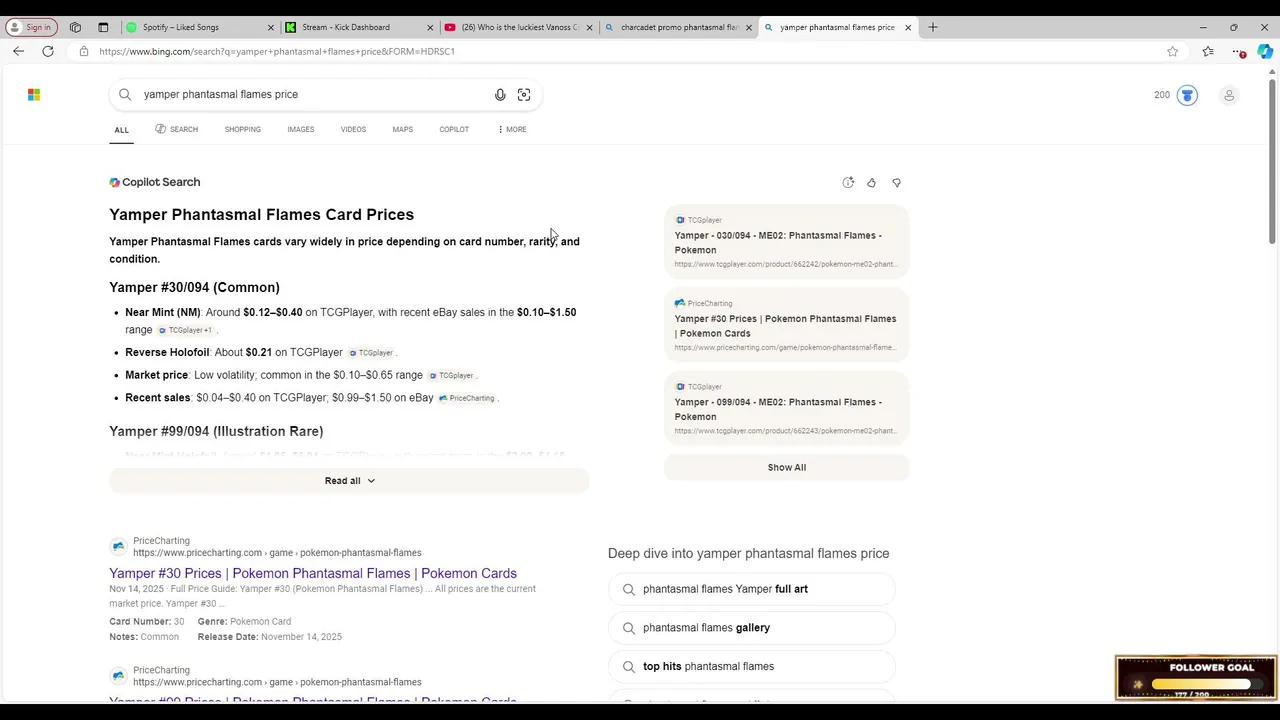Click the Copilot Search label
Screen dimensions: 1280x720
pyautogui.click(x=155, y=182)
